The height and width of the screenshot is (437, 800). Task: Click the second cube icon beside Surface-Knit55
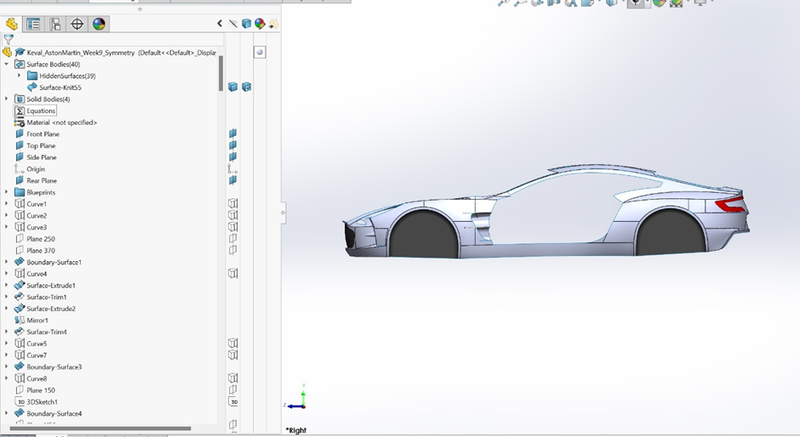pyautogui.click(x=246, y=87)
